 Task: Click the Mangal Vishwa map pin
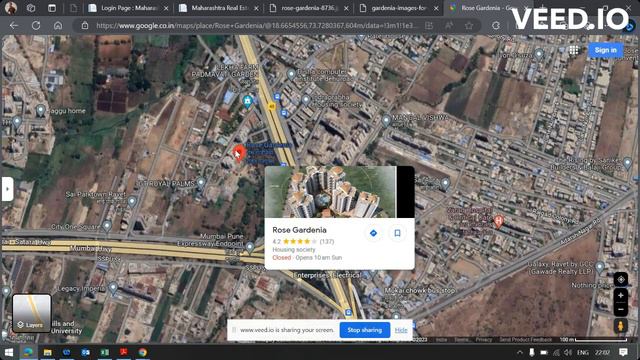click(386, 121)
